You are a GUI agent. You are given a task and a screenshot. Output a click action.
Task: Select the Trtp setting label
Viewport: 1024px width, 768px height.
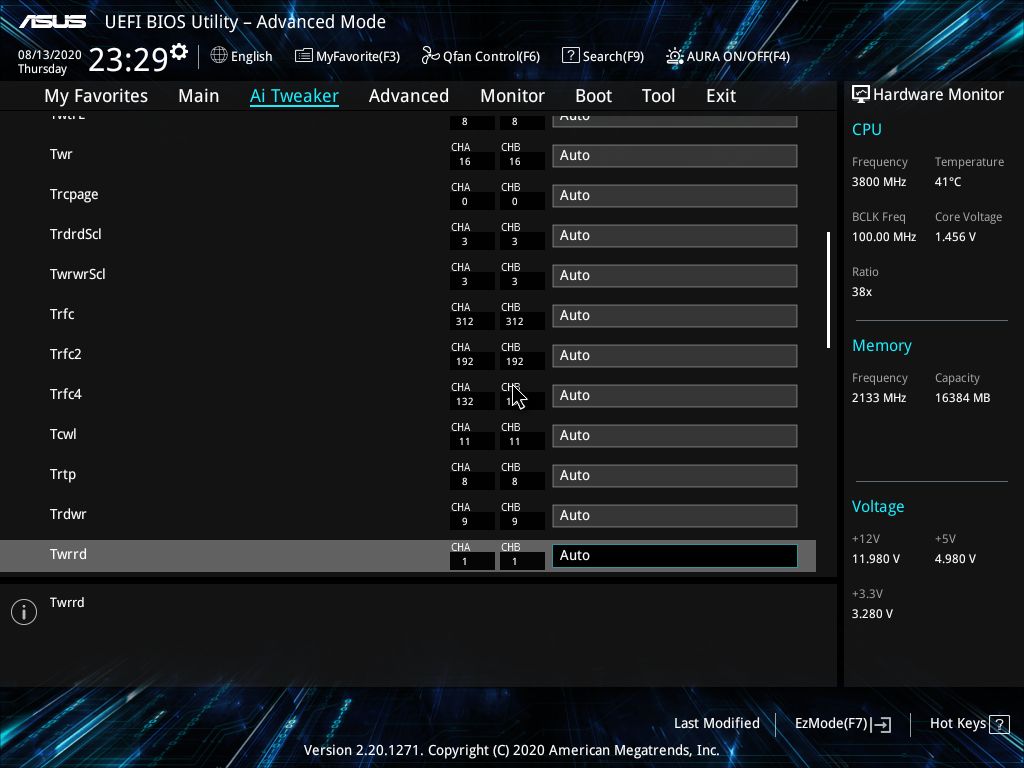click(x=63, y=474)
